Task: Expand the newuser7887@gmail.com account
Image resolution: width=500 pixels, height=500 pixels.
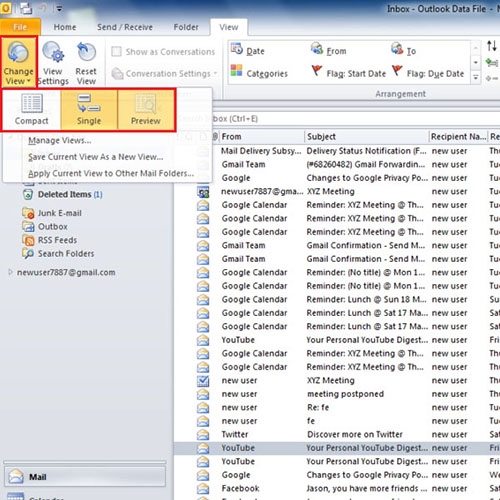Action: [10, 272]
